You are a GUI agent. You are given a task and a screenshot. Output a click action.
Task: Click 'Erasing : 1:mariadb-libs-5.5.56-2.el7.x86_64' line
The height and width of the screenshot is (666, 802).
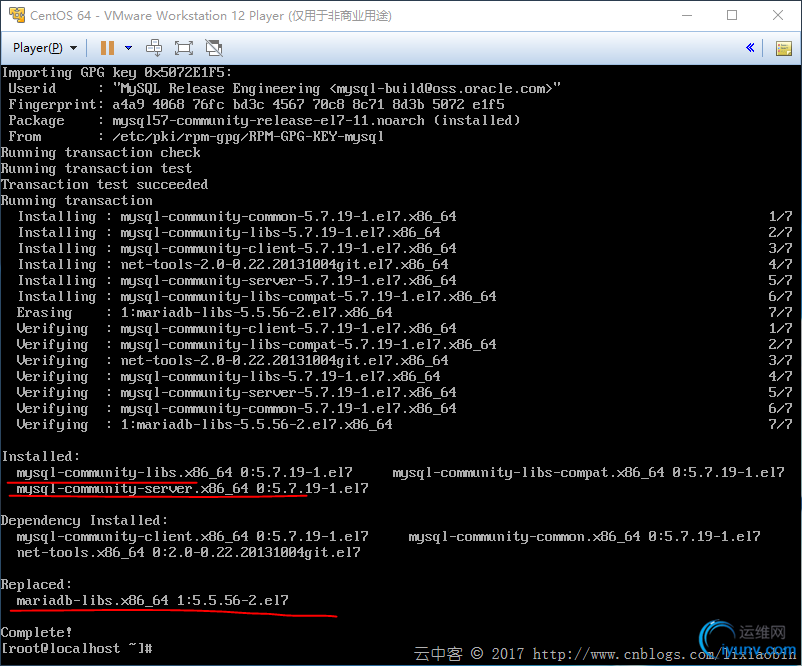pyautogui.click(x=205, y=313)
